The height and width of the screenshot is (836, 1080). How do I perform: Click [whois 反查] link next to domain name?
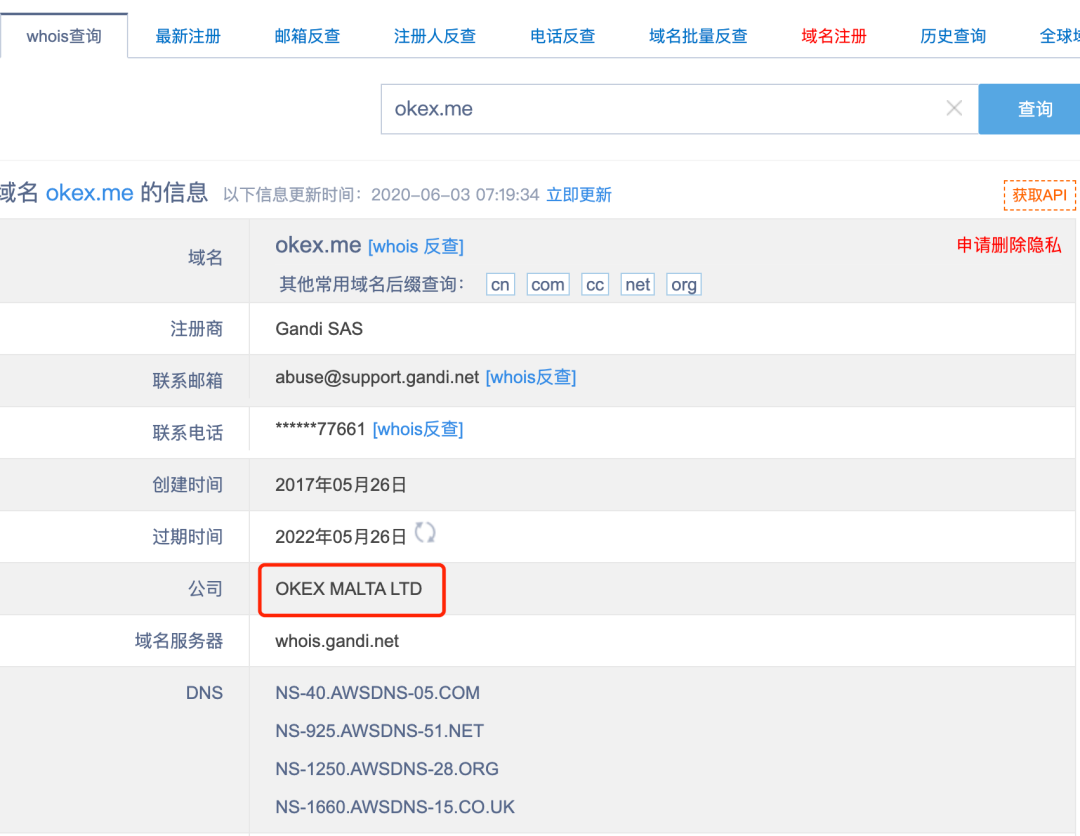pyautogui.click(x=416, y=247)
